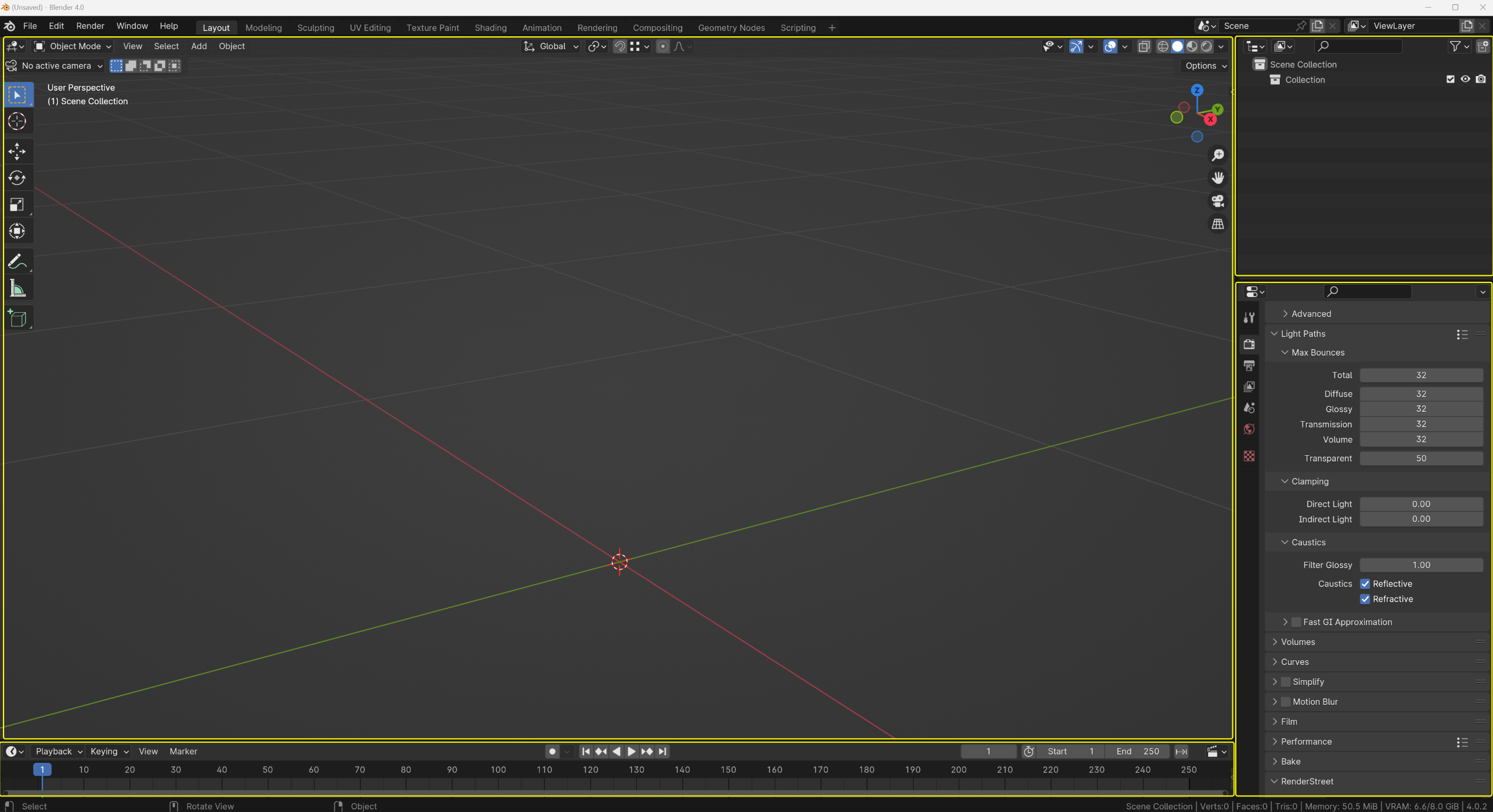Viewport: 1493px width, 812px height.
Task: Open the Texture properties tab
Action: (x=1249, y=456)
